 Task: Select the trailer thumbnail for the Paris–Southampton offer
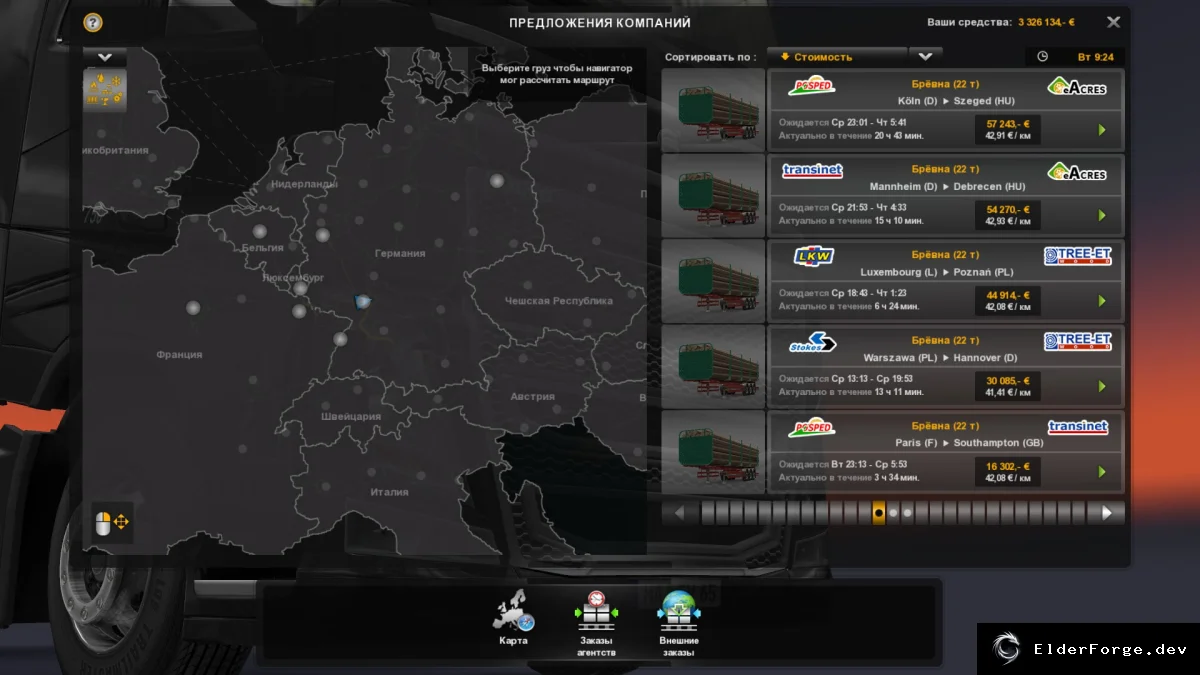point(713,452)
